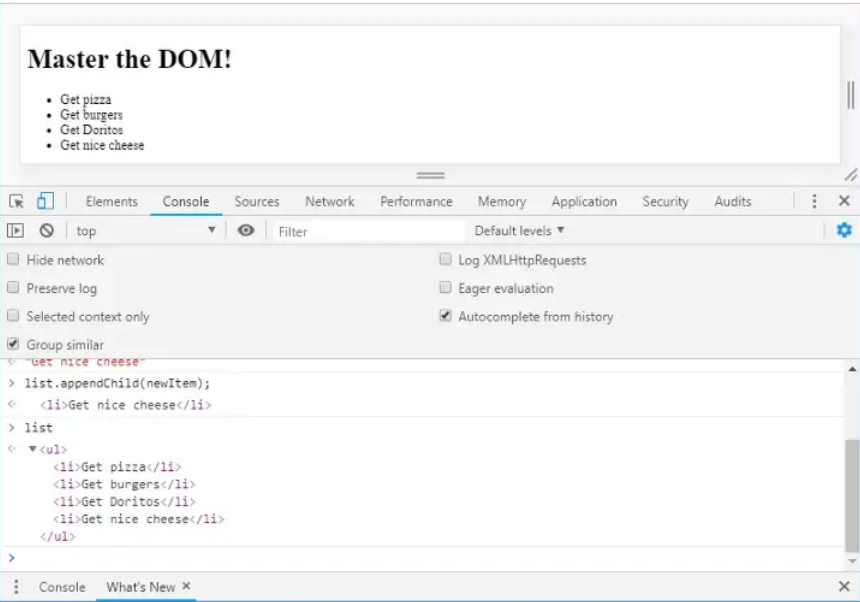Clear the console with the clear icon

[46, 231]
